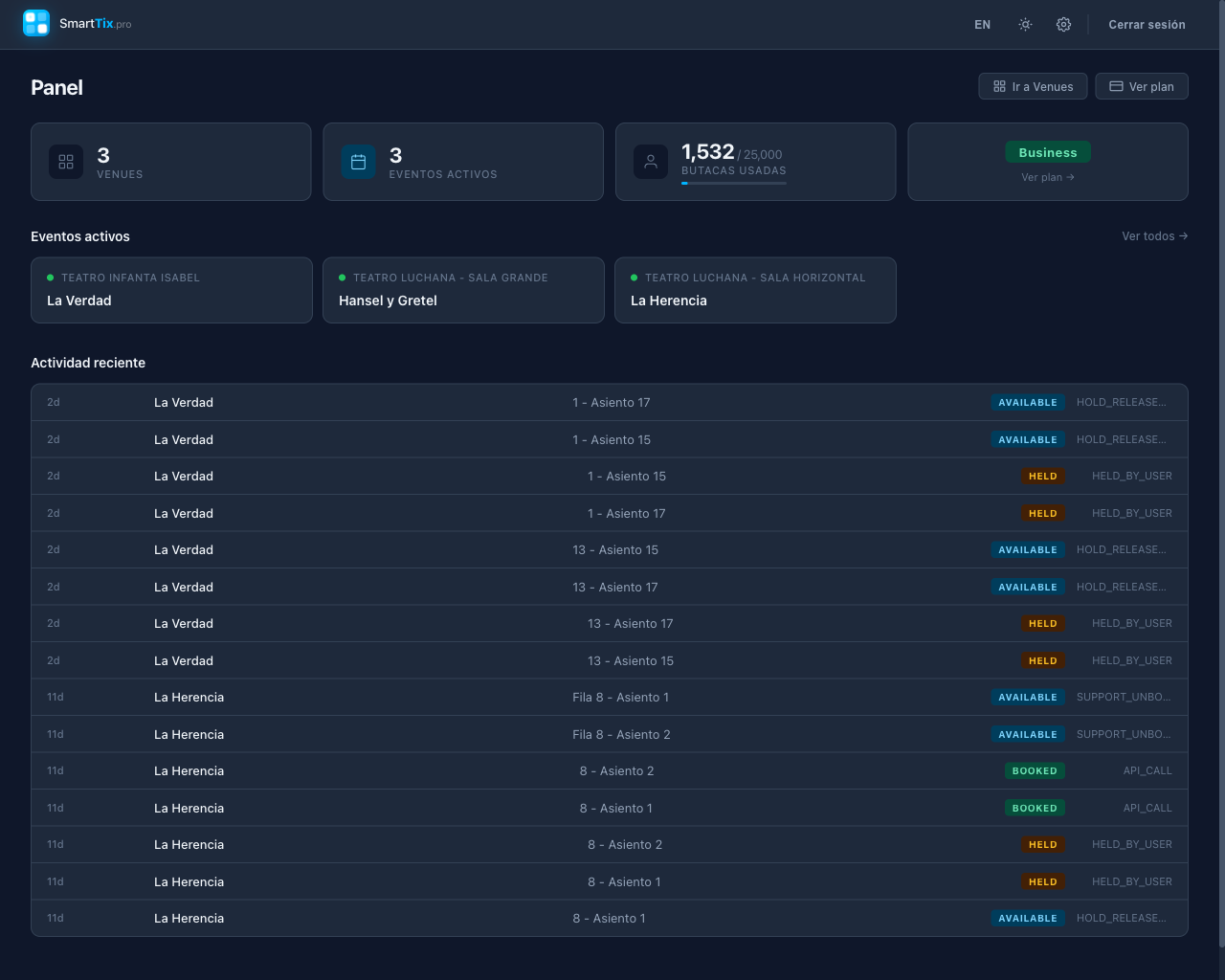Follow the Ver plan link in Business card
1225x980 pixels.
point(1047,177)
